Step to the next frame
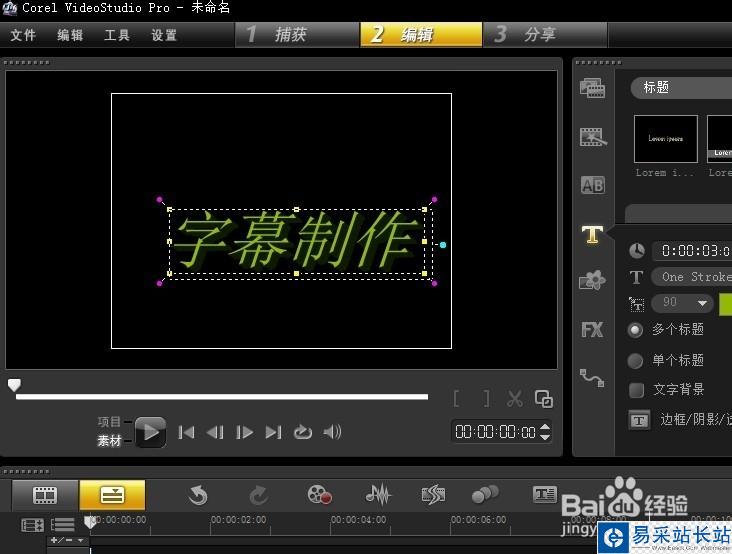Image resolution: width=732 pixels, height=554 pixels. 244,432
